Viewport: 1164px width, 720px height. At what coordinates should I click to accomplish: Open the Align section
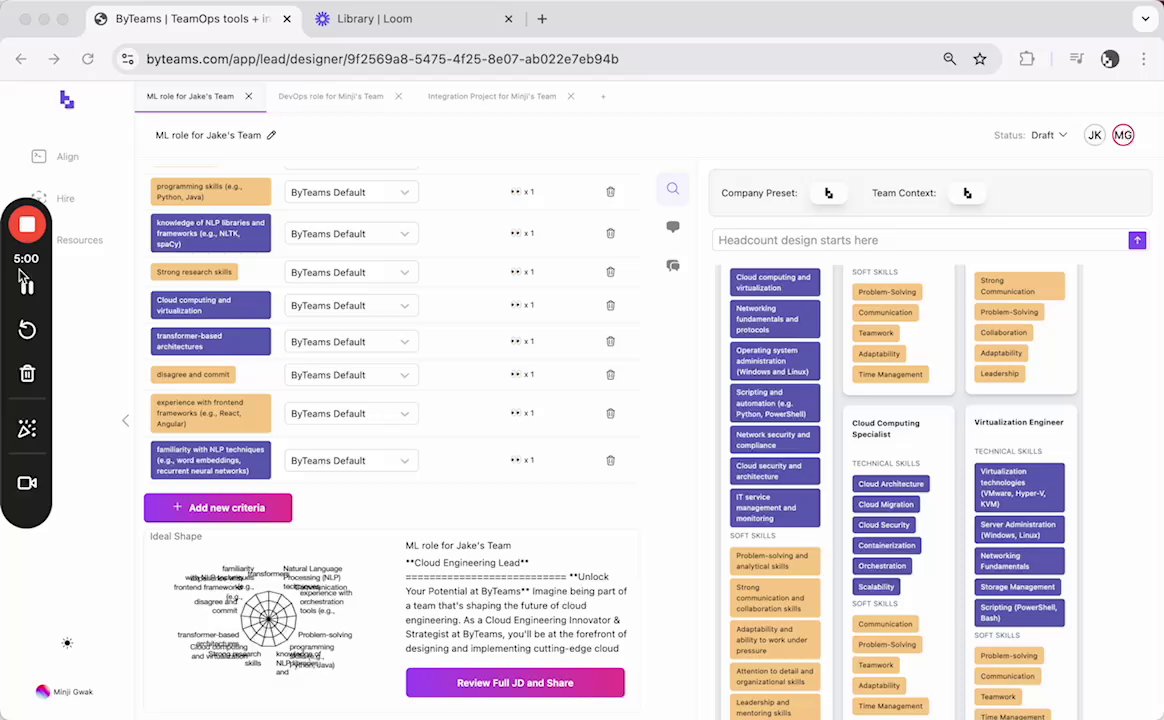(x=55, y=157)
